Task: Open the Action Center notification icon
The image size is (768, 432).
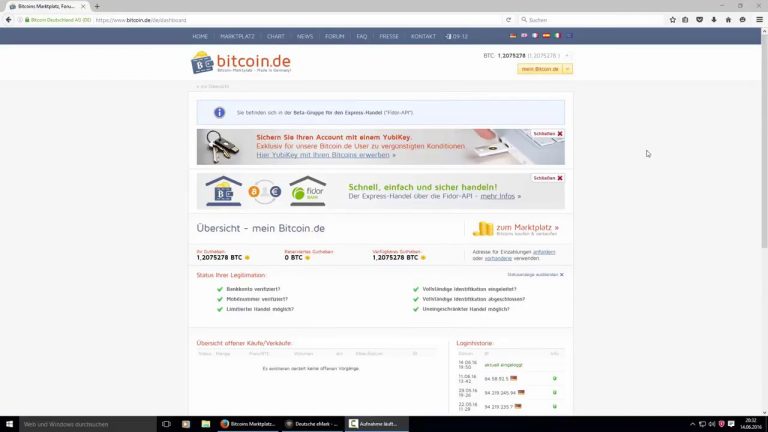Action: coord(731,424)
